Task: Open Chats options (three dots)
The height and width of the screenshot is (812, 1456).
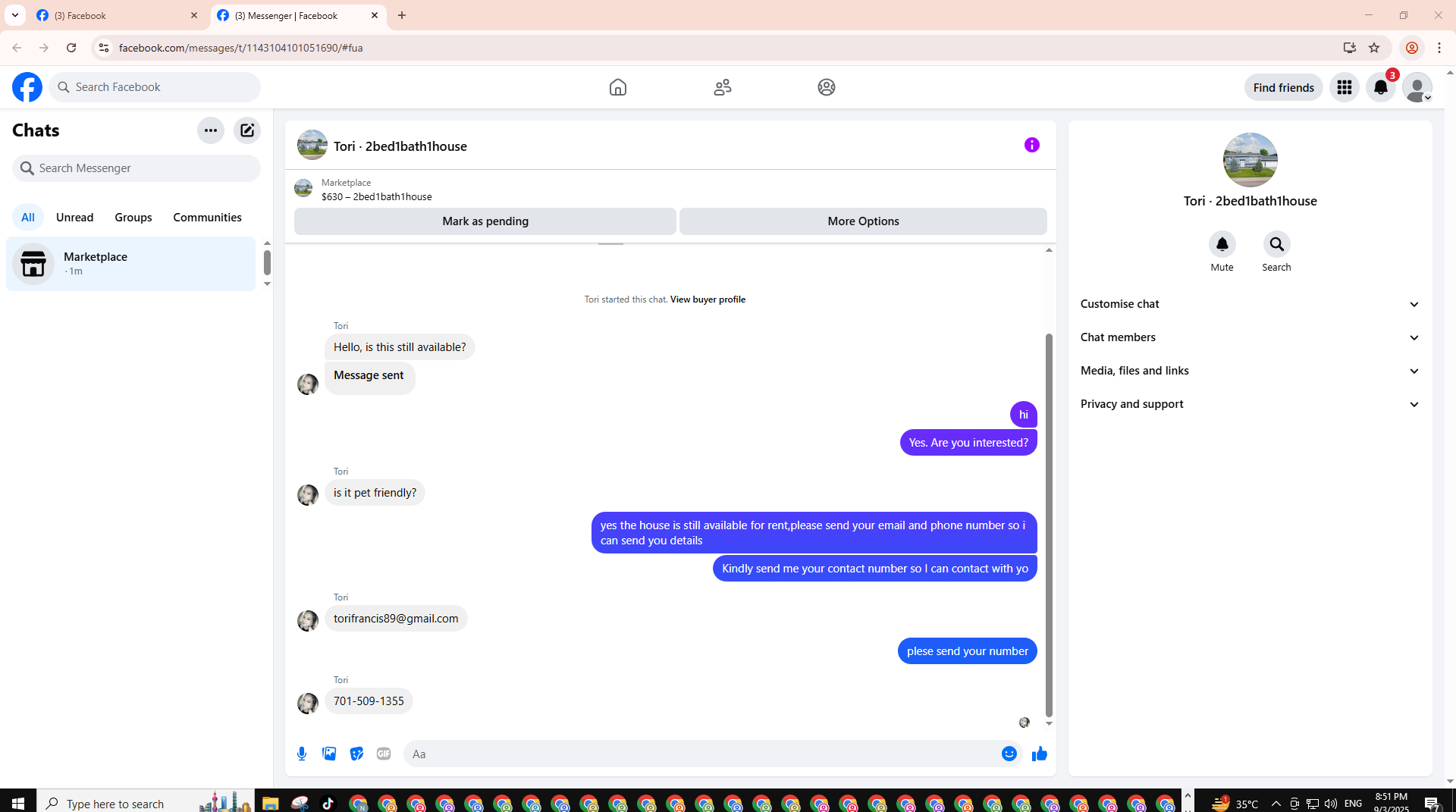Action: tap(211, 130)
